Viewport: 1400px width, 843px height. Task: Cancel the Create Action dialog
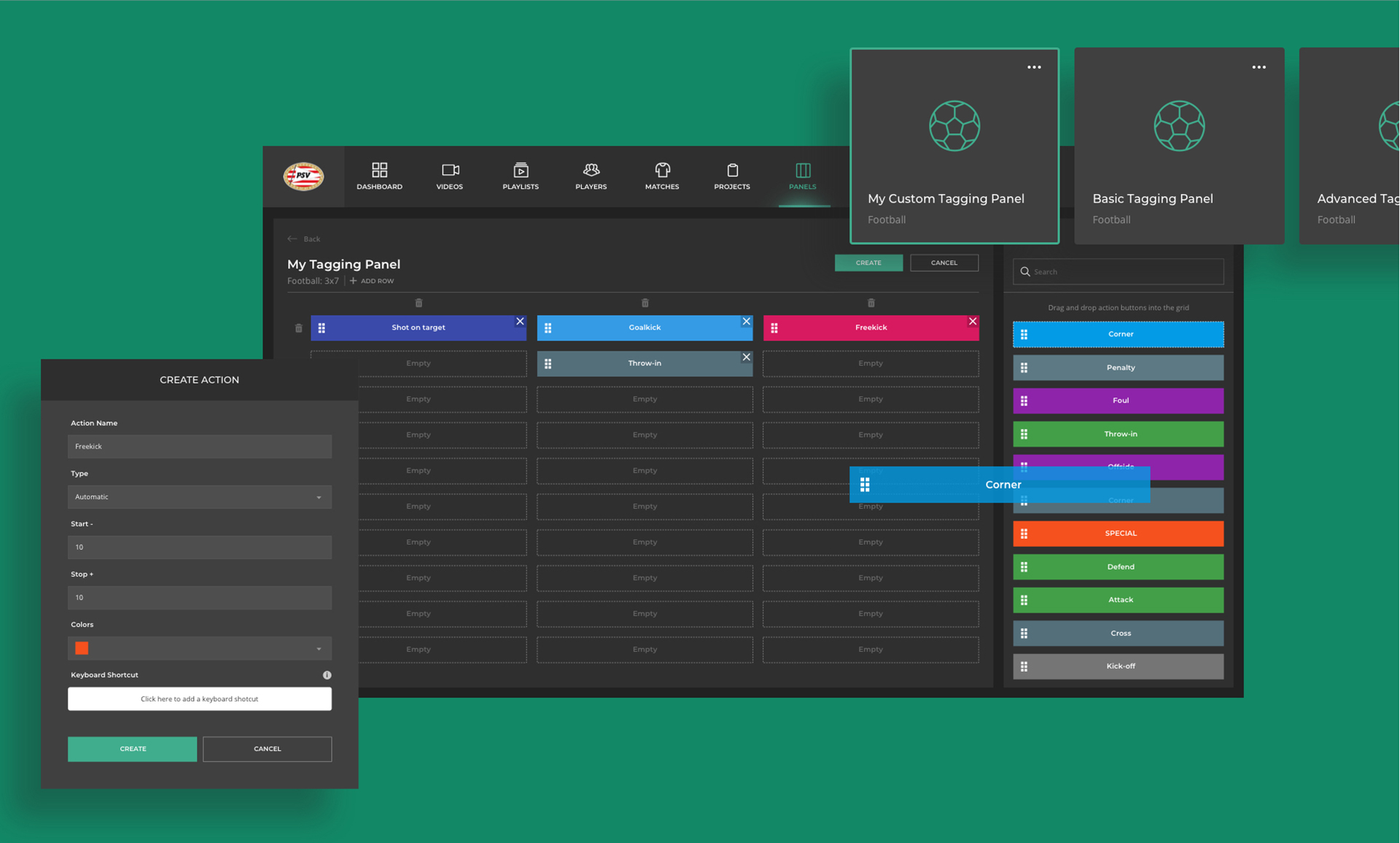[x=268, y=749]
